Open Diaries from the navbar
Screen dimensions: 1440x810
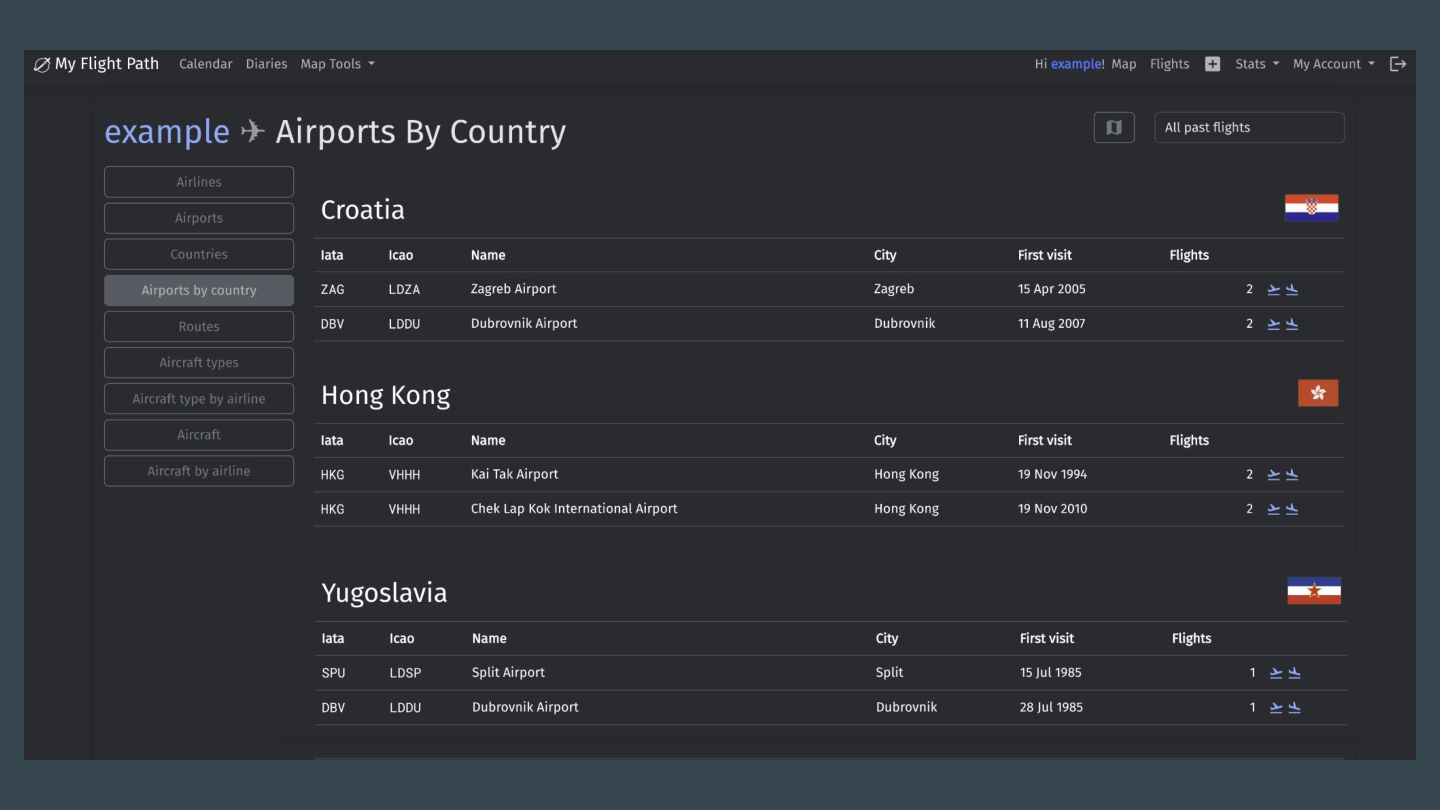[266, 64]
